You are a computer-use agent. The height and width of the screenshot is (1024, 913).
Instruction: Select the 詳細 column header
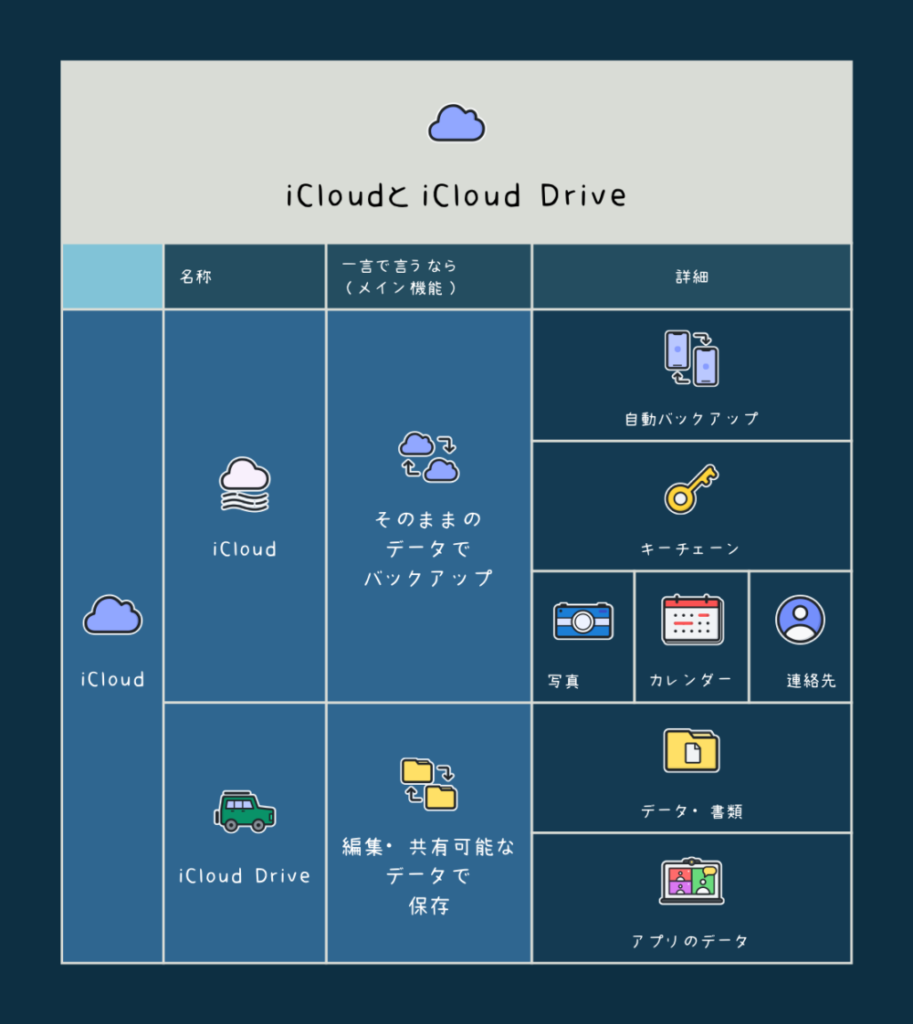coord(691,277)
